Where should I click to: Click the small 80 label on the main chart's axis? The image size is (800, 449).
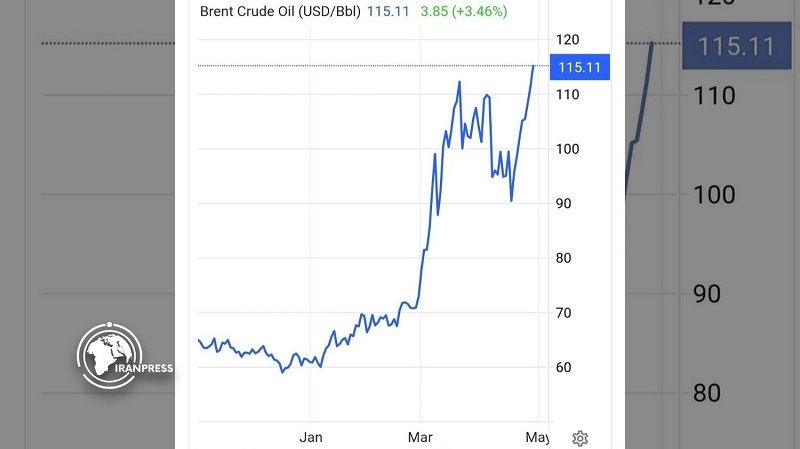click(x=564, y=258)
